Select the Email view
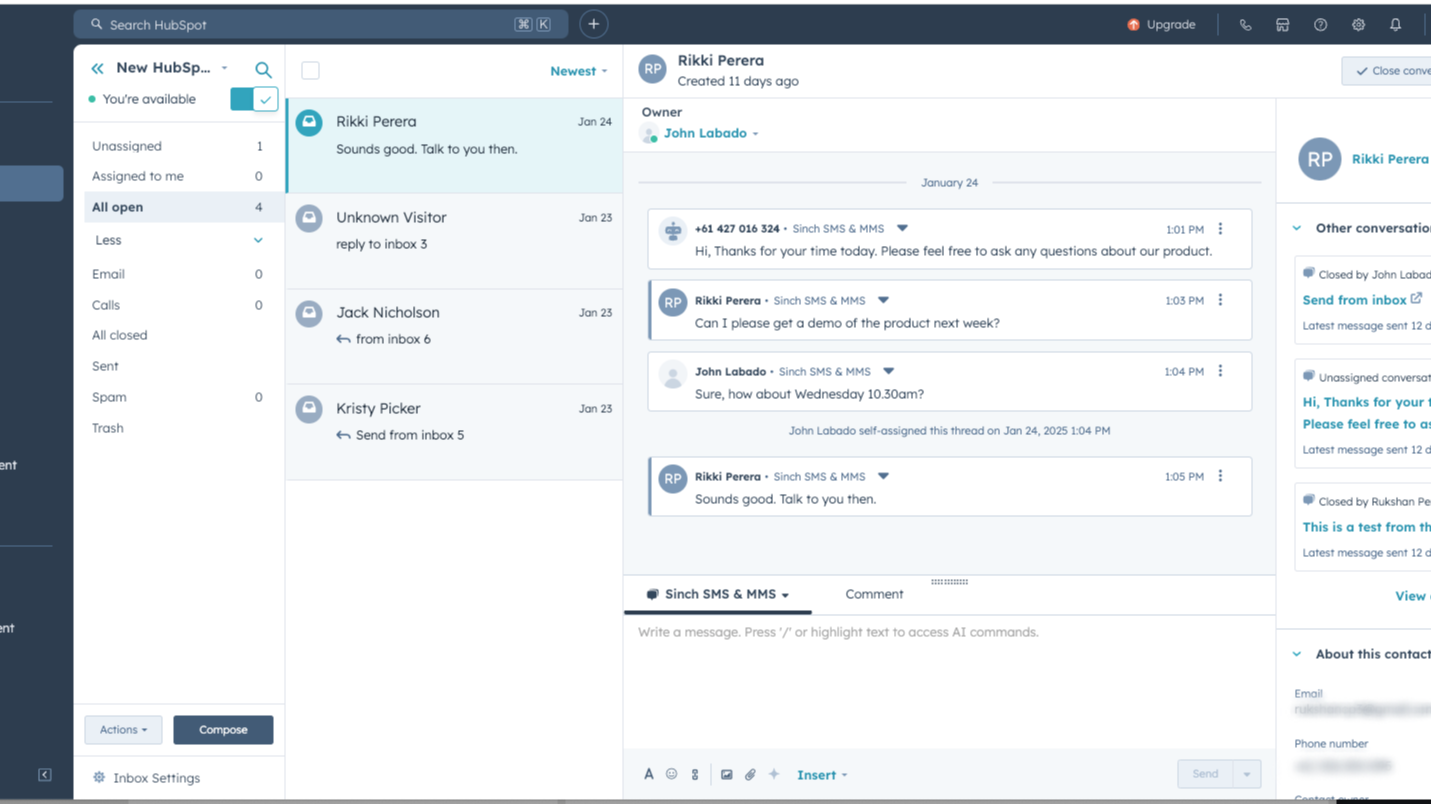Screen dimensions: 1431x805 click(x=178, y=274)
